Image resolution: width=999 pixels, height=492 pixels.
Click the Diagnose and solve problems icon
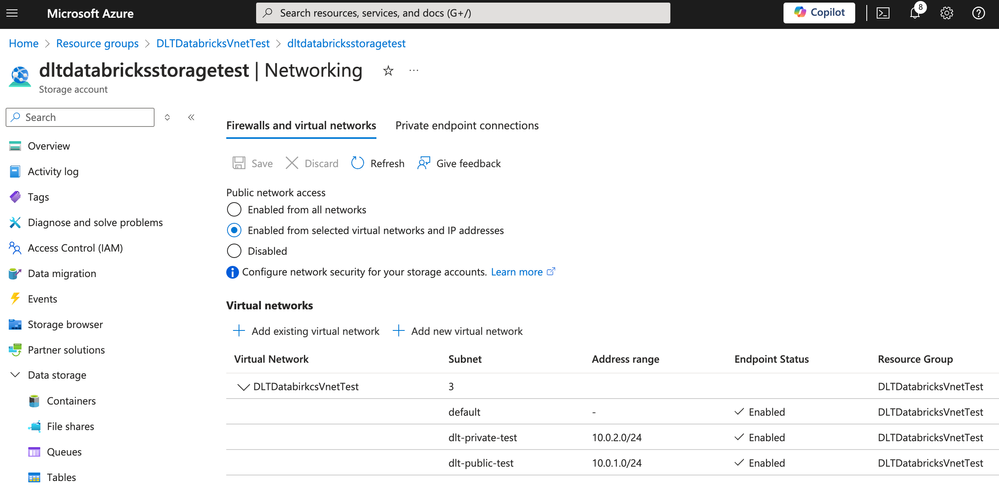pyautogui.click(x=15, y=222)
